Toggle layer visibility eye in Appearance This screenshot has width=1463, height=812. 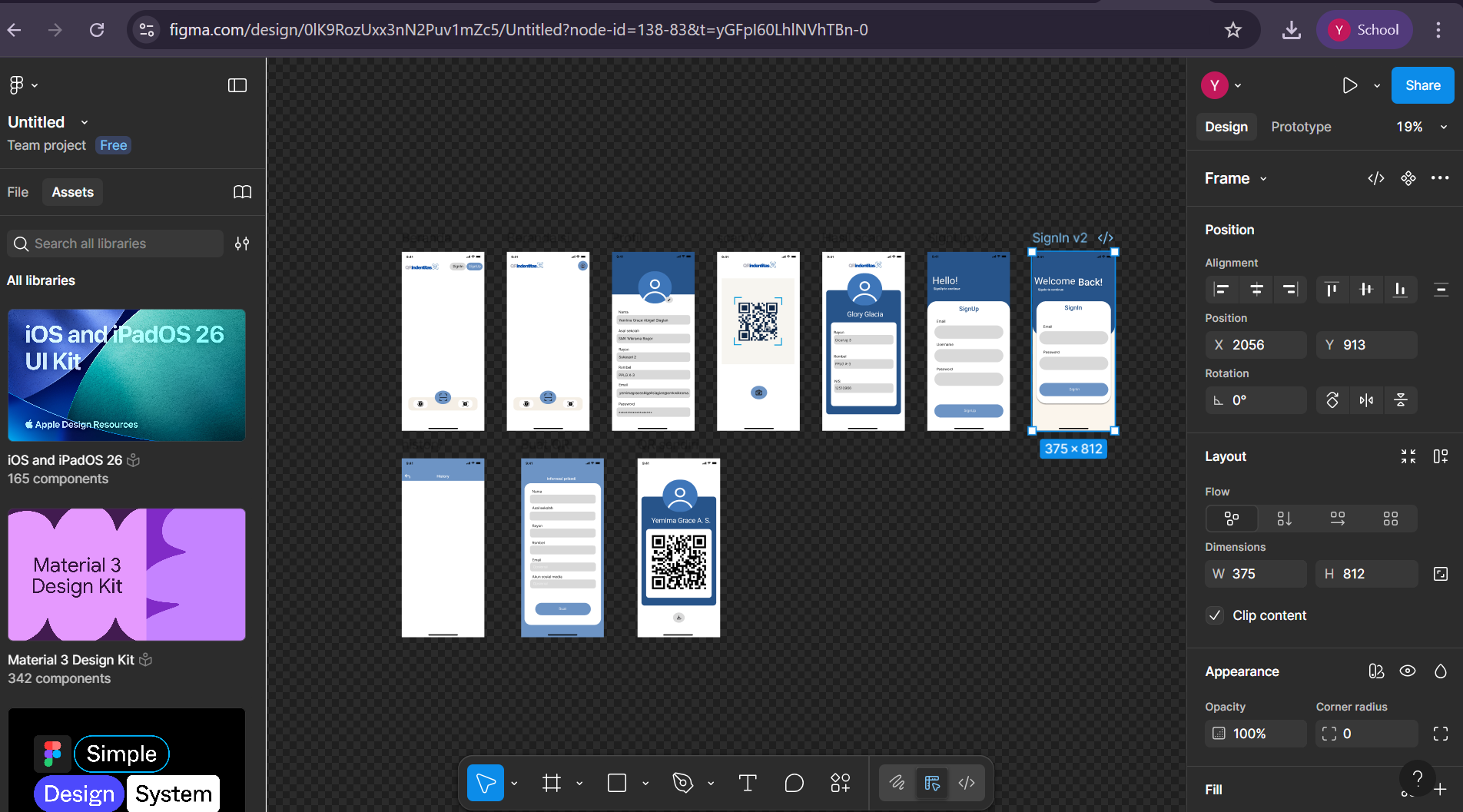[x=1407, y=671]
